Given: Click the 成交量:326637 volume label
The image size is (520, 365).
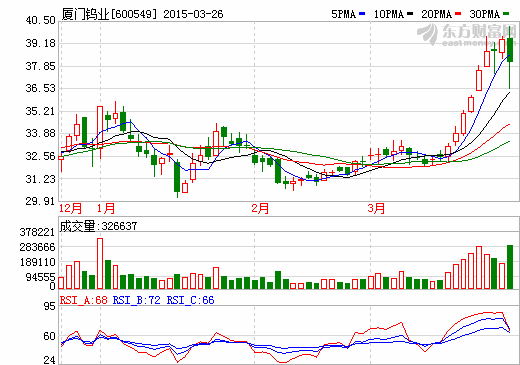Looking at the screenshot, I should 98,226.
